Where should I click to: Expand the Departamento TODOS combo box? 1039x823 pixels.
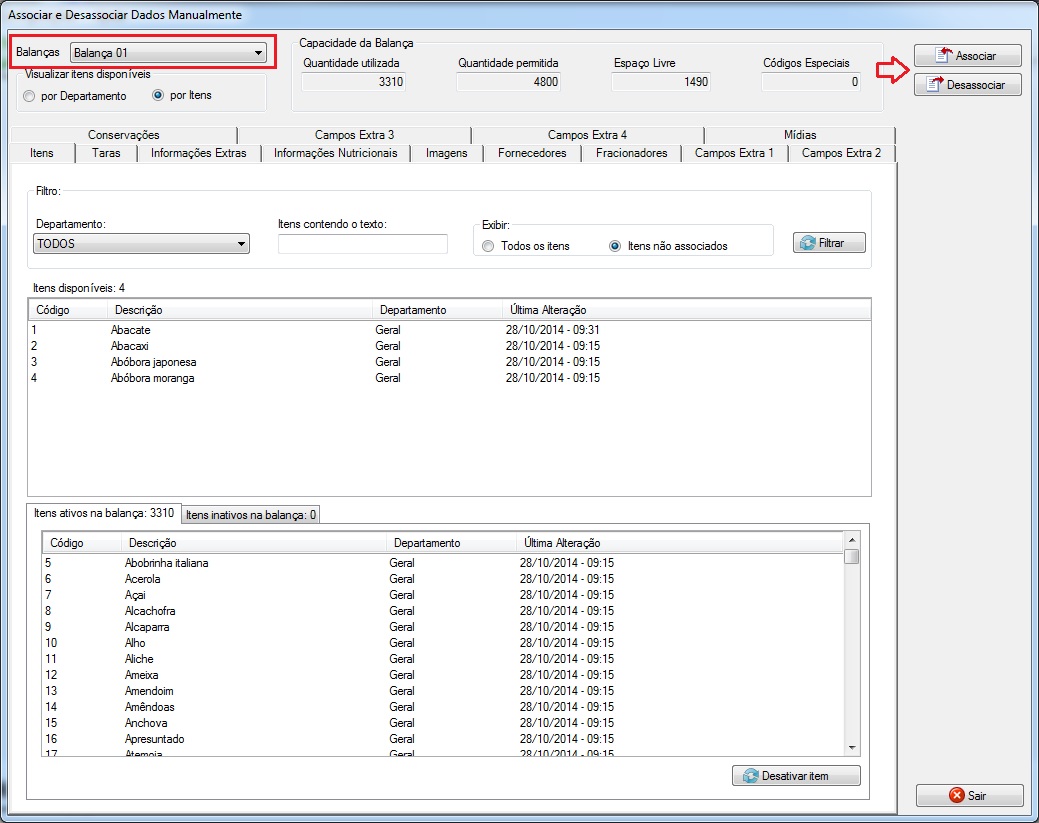pos(141,244)
